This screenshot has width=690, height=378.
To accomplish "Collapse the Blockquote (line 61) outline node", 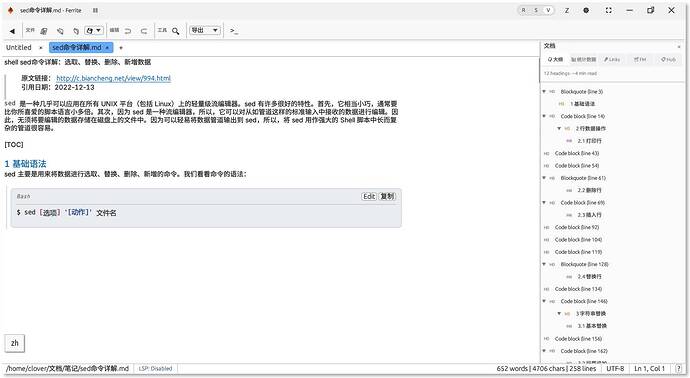I will click(x=544, y=178).
